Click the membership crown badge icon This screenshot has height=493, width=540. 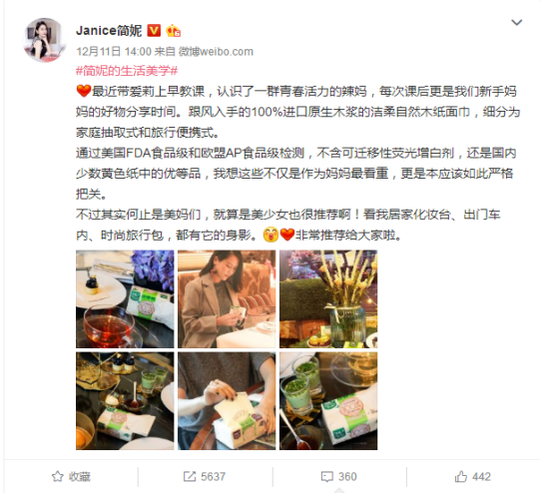[173, 31]
